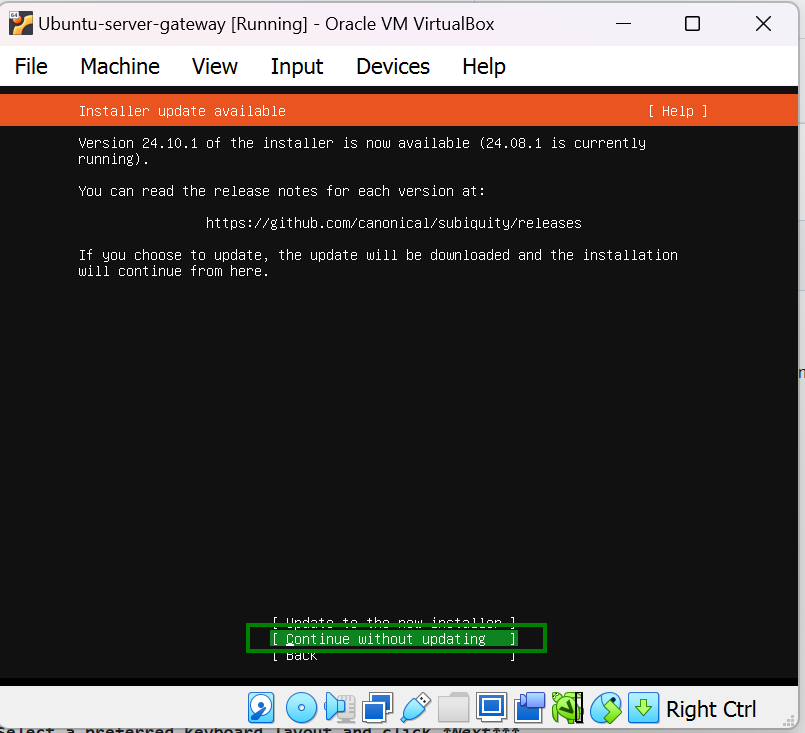Open the Machine menu

click(120, 66)
